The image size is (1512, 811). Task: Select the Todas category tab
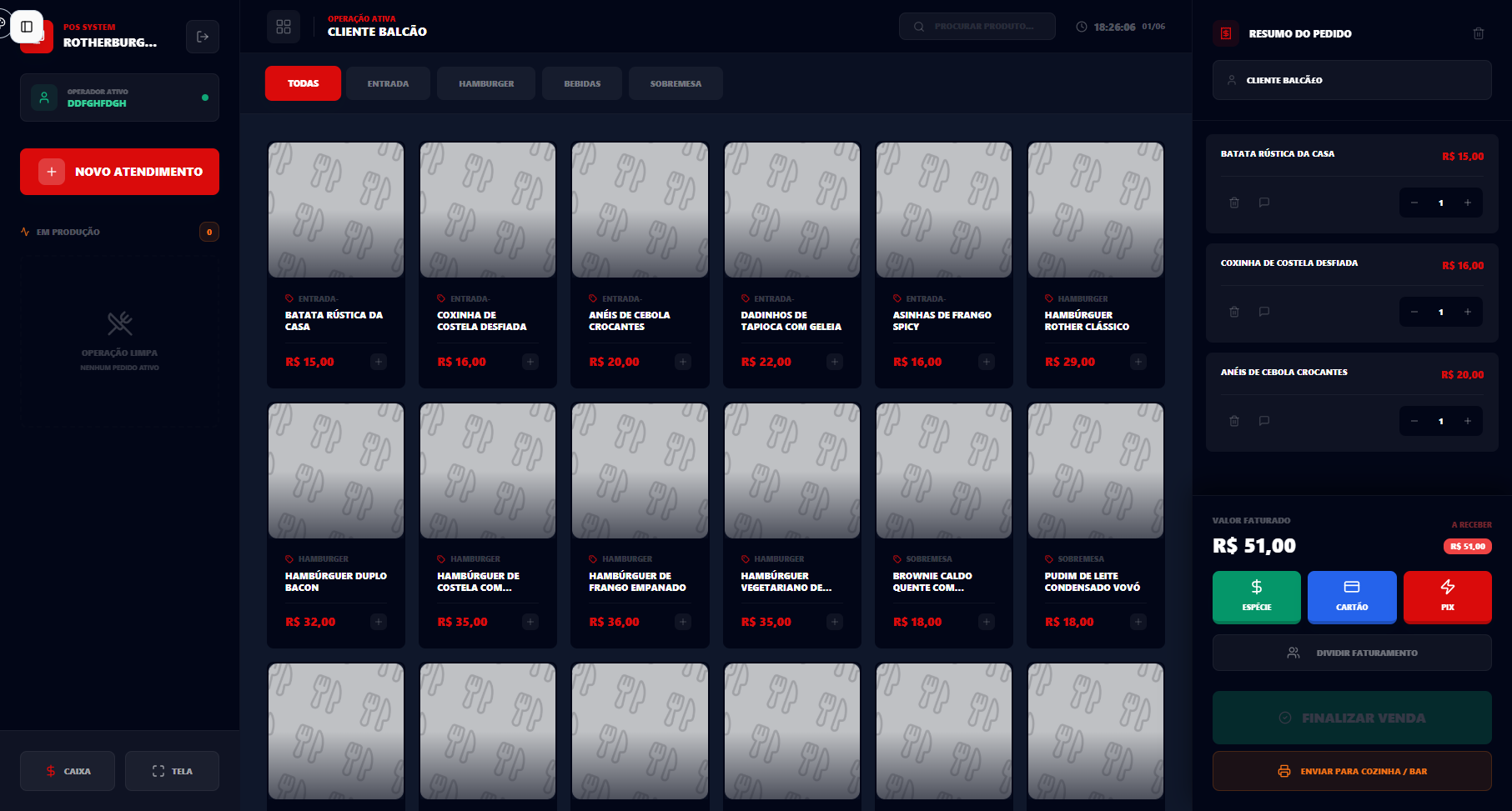point(303,83)
